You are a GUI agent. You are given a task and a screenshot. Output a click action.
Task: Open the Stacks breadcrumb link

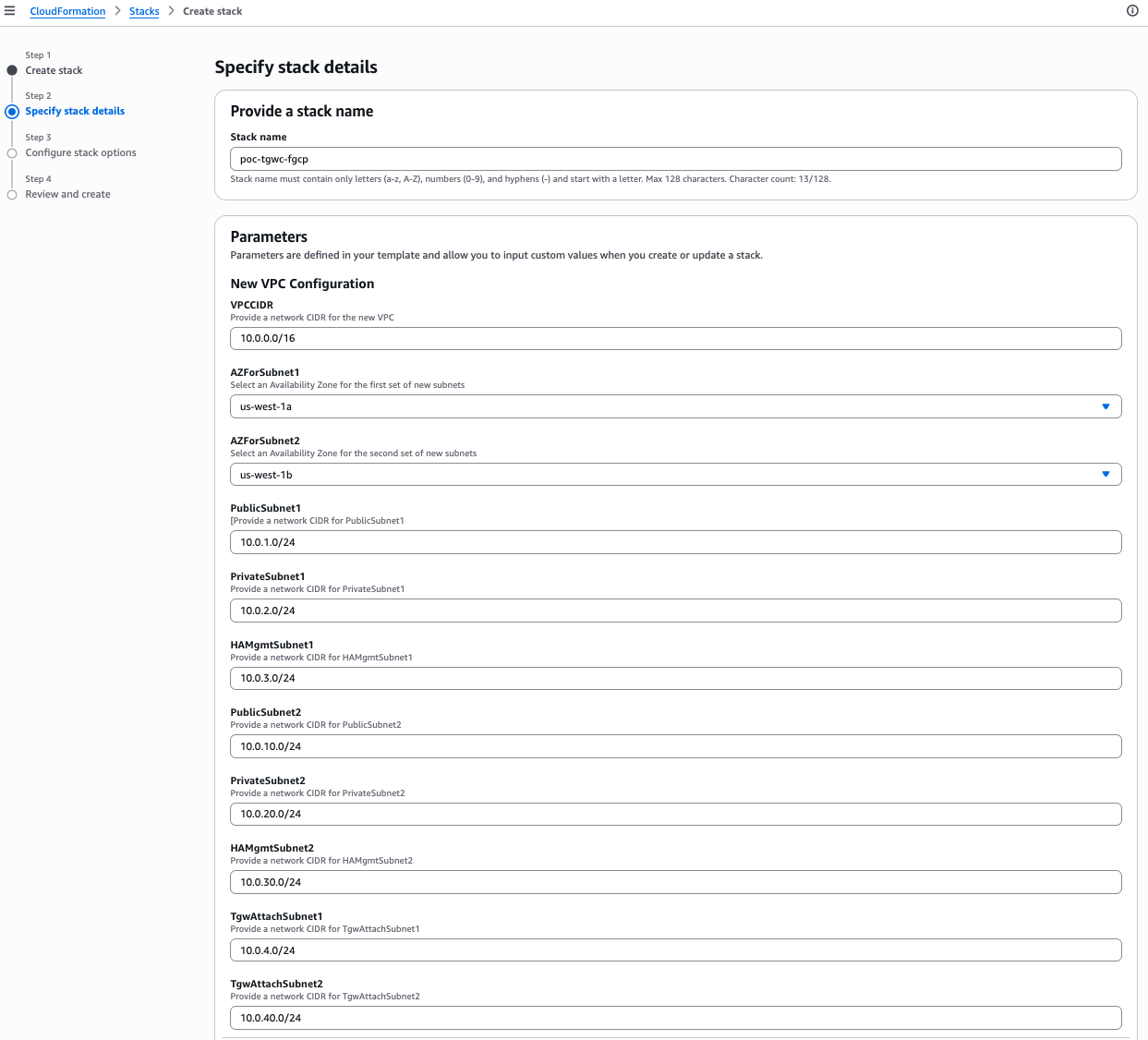click(x=144, y=11)
